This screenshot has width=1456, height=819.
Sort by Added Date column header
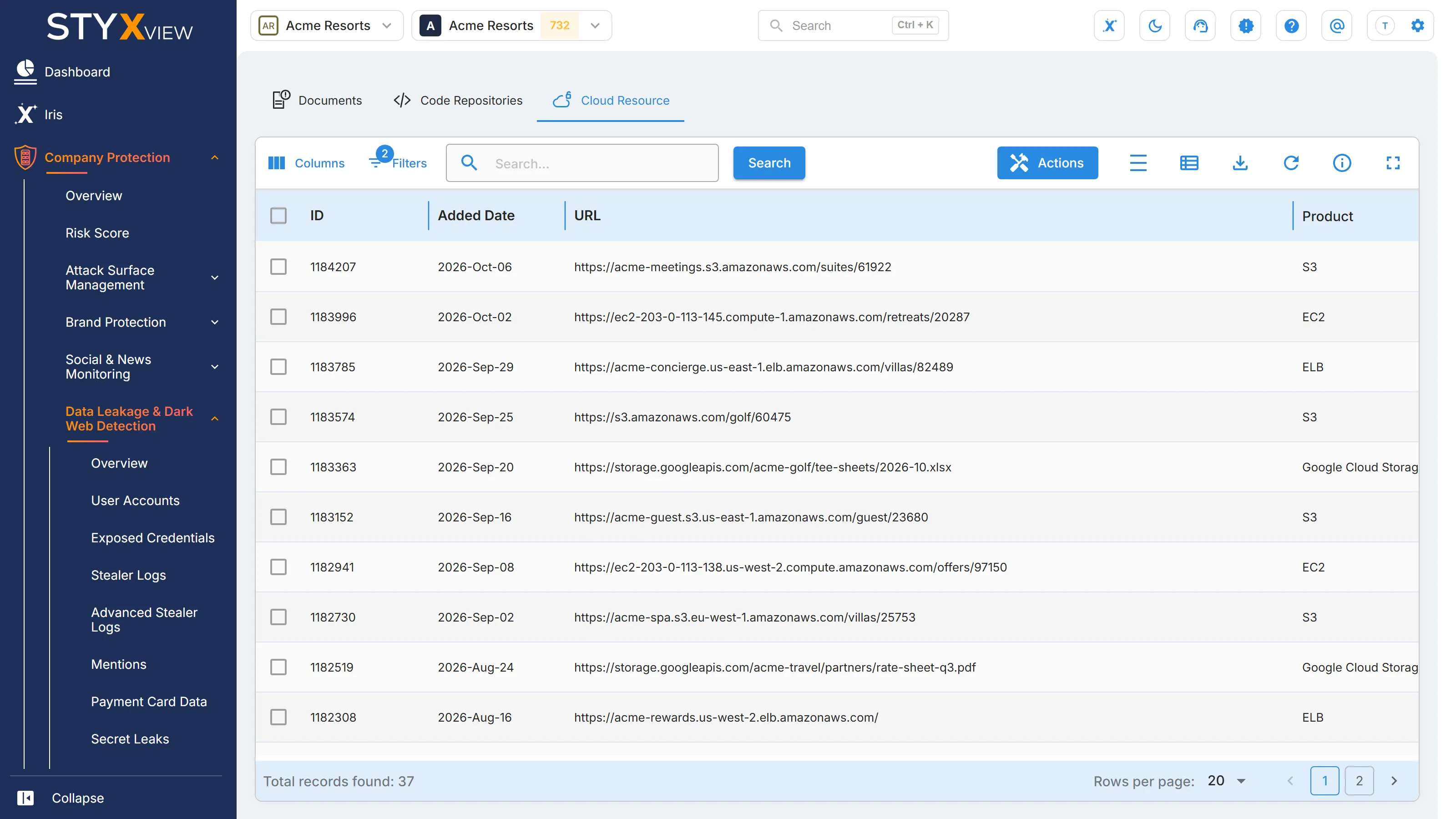click(476, 215)
